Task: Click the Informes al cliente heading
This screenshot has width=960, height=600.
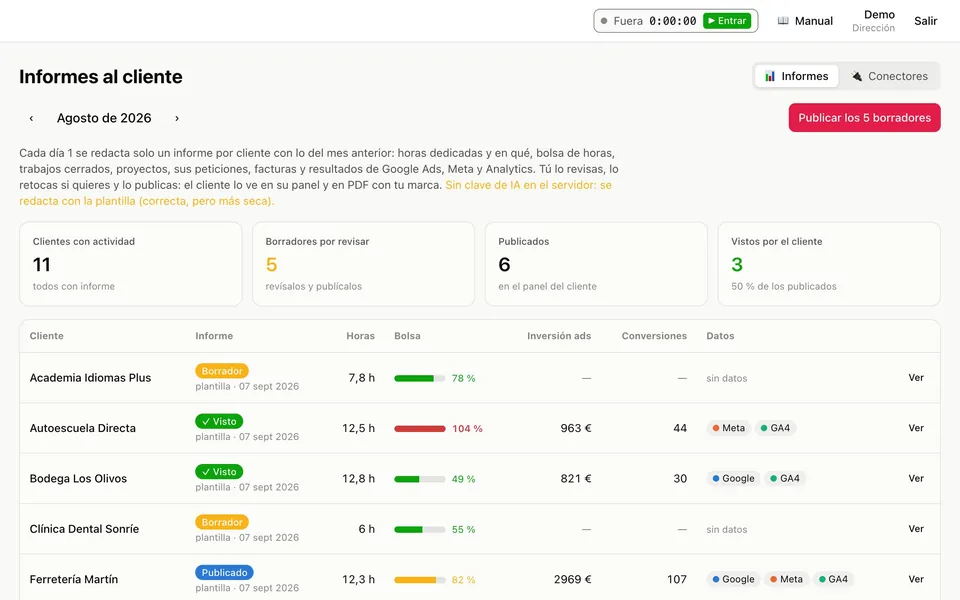Action: click(100, 77)
